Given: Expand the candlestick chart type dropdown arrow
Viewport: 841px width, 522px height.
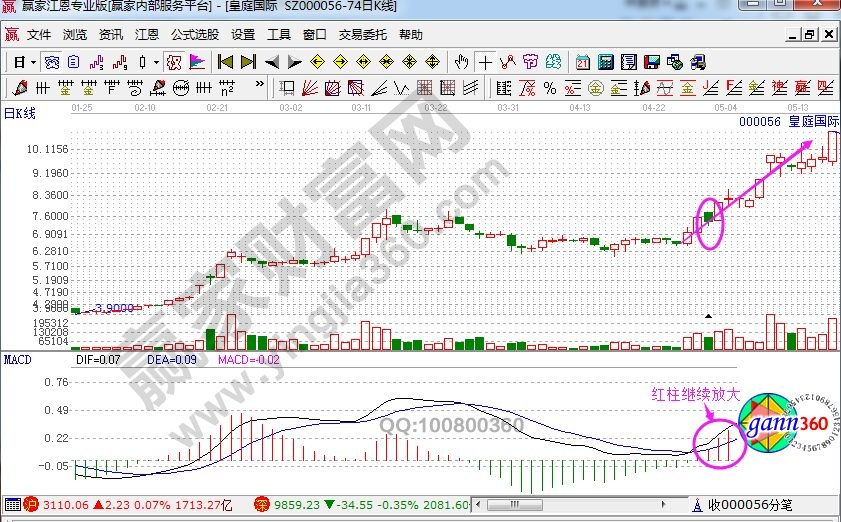Looking at the screenshot, I should click(156, 62).
